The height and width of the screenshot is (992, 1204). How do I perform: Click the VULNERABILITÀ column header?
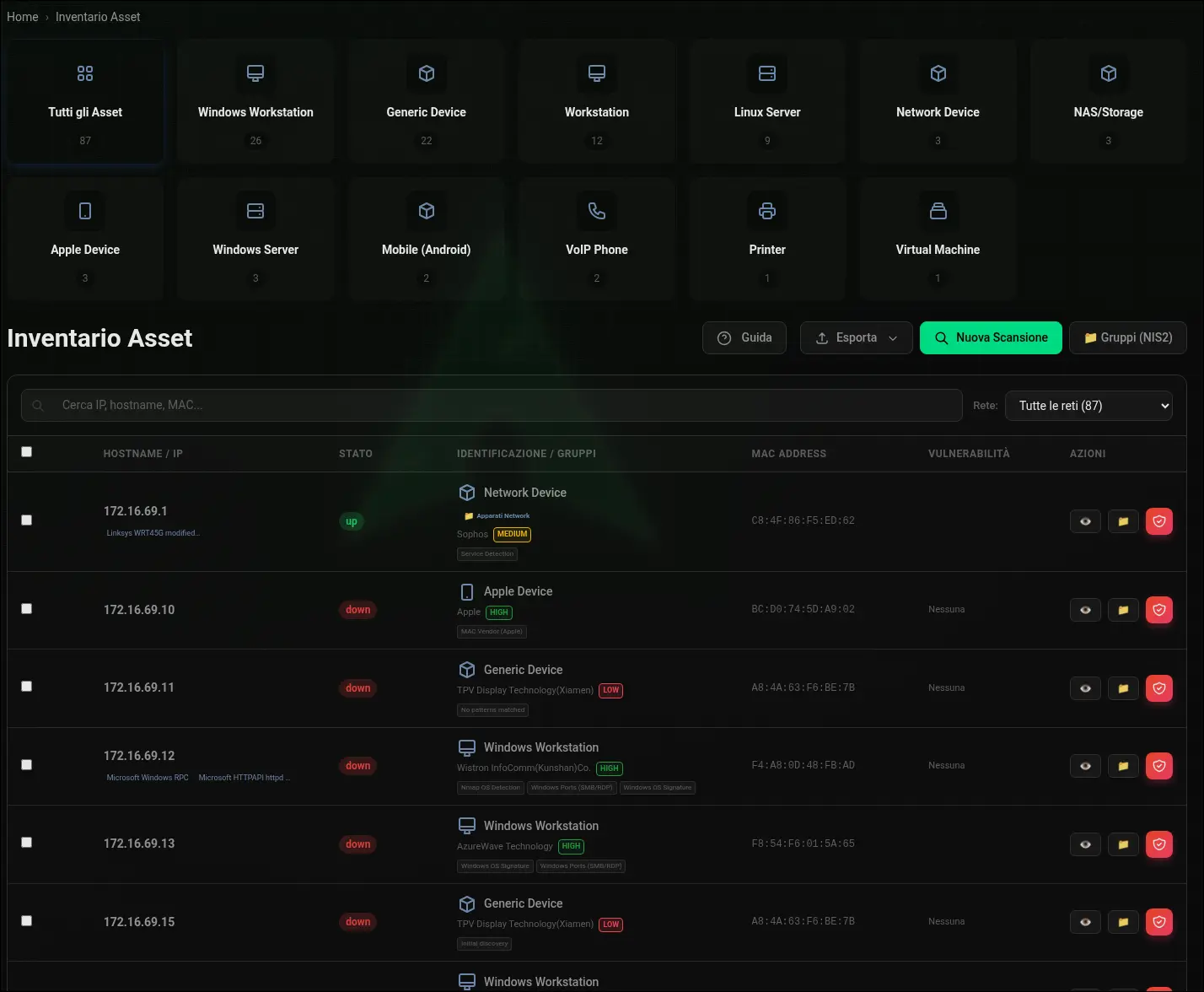(969, 454)
